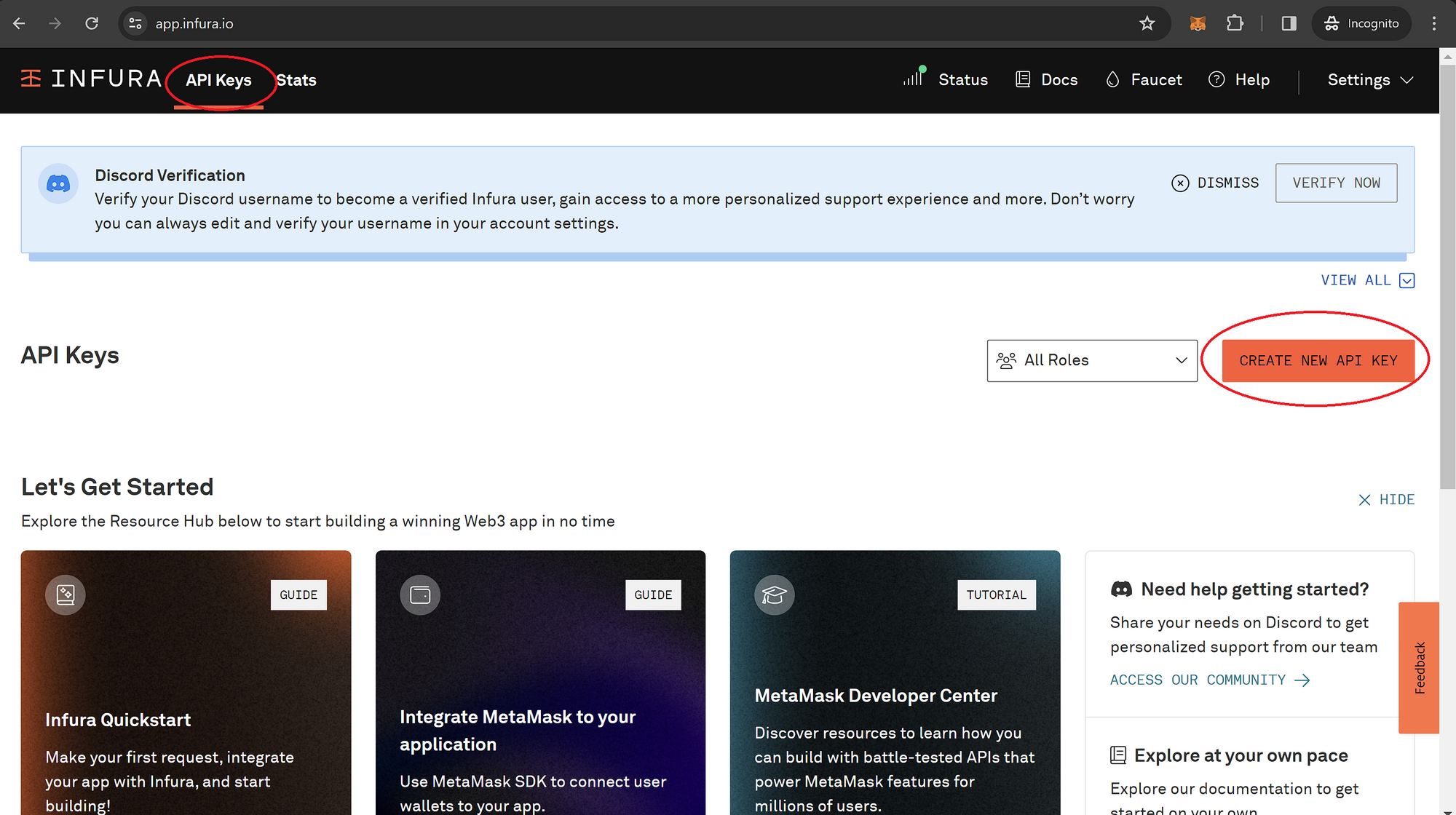Screen dimensions: 1456x815
Task: Click the X icon beside Hide
Action: pos(1364,500)
